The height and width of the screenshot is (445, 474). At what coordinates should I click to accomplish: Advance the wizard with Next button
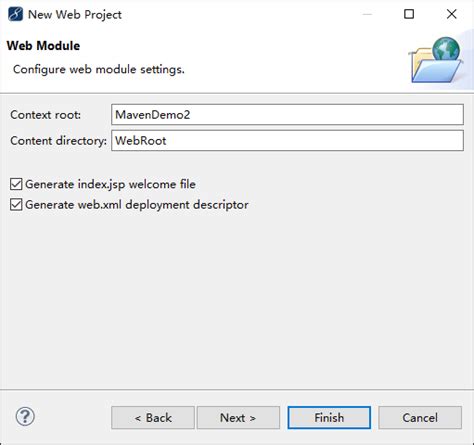[238, 417]
